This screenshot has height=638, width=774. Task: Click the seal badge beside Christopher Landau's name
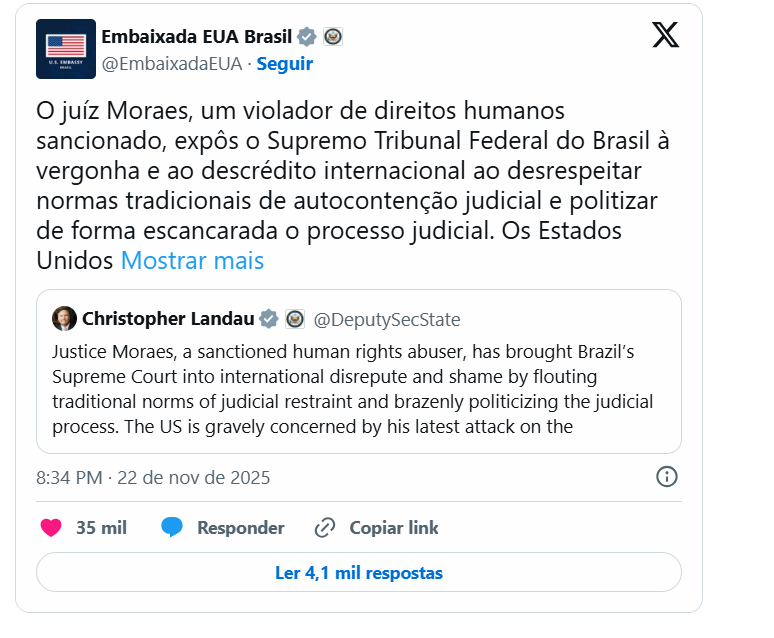click(294, 319)
